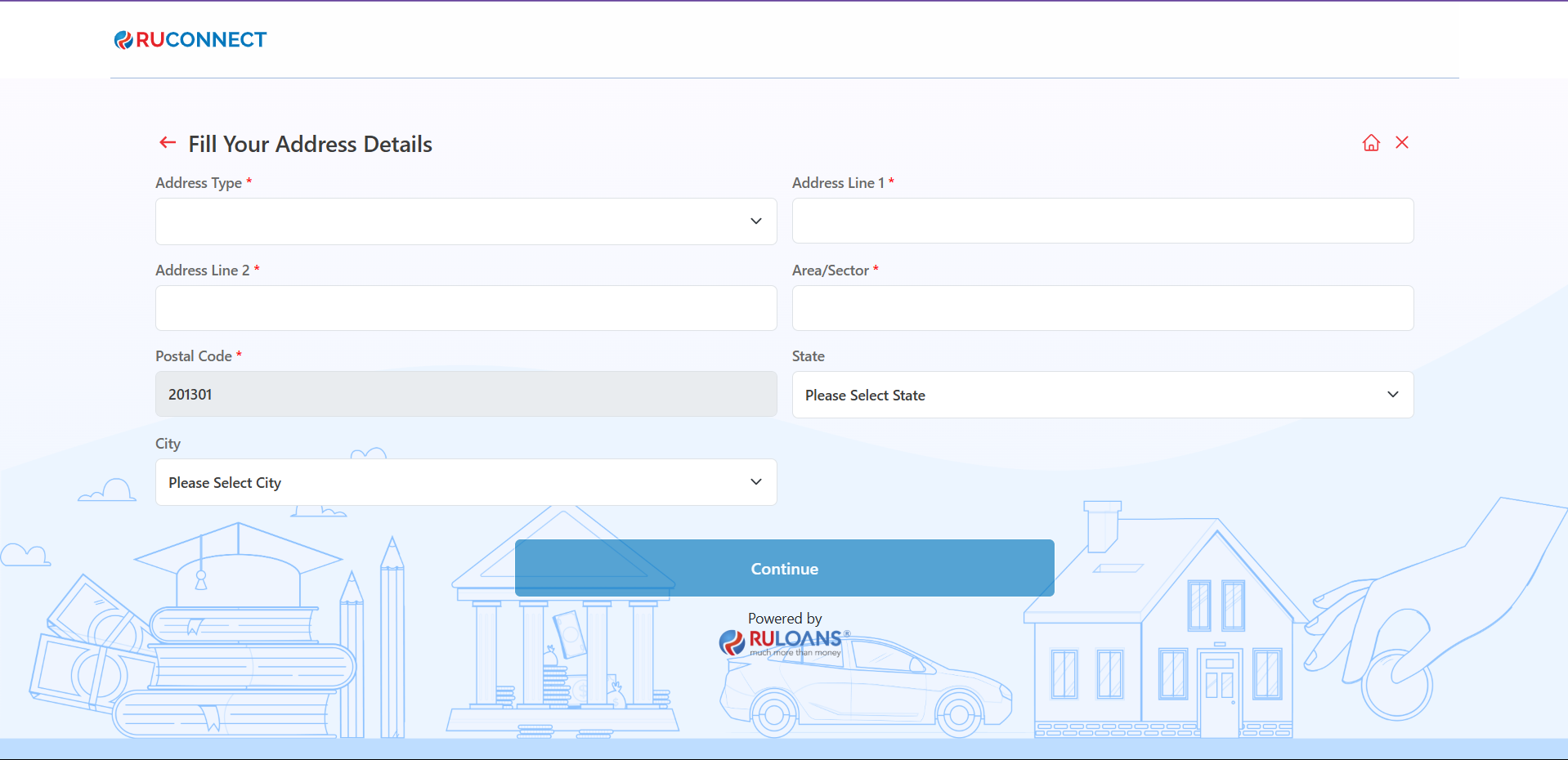Expand the Address Type dropdown
The image size is (1568, 760).
466,221
